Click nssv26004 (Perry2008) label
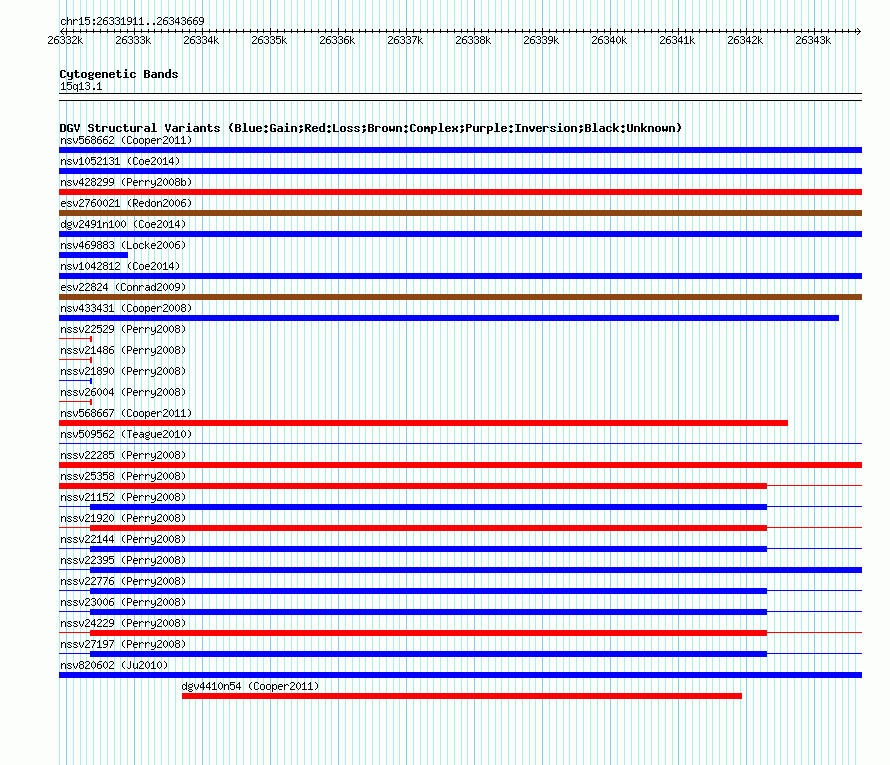The image size is (890, 765). click(x=123, y=392)
